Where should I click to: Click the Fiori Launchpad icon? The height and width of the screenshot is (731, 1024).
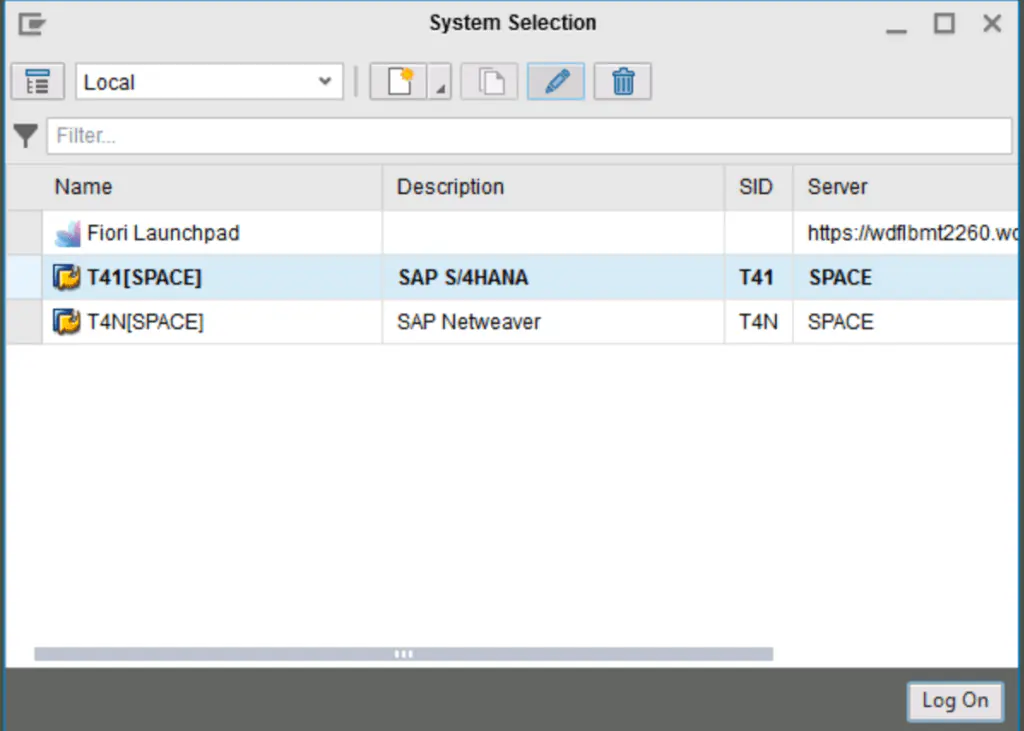67,234
